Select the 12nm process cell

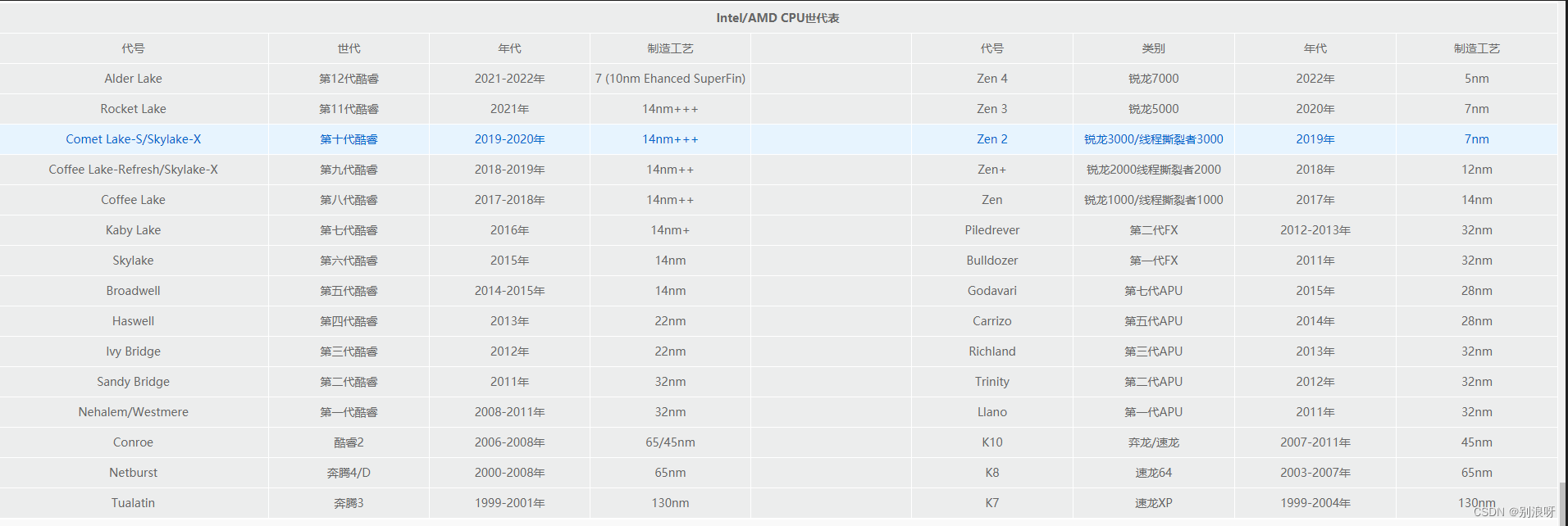(x=1476, y=170)
